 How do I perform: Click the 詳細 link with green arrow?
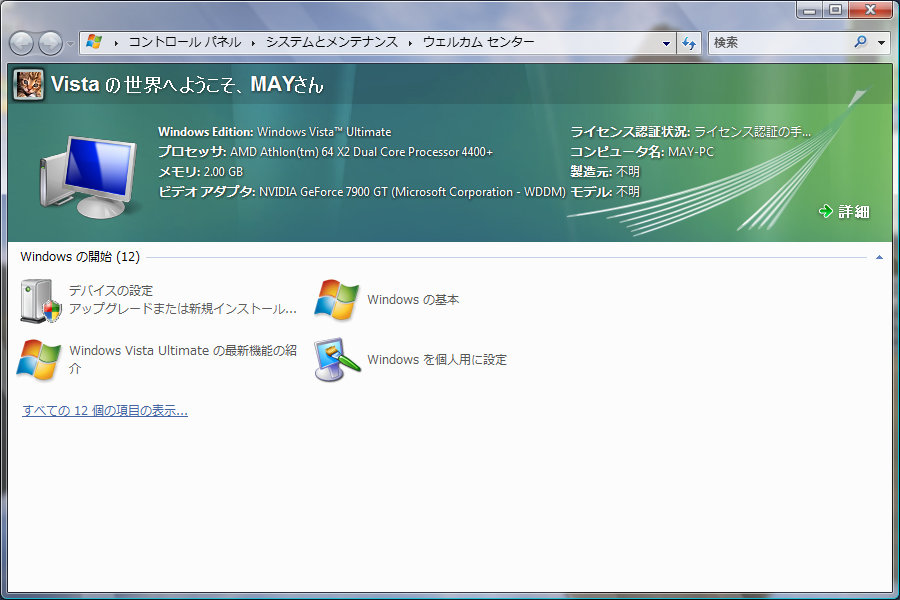(x=844, y=211)
